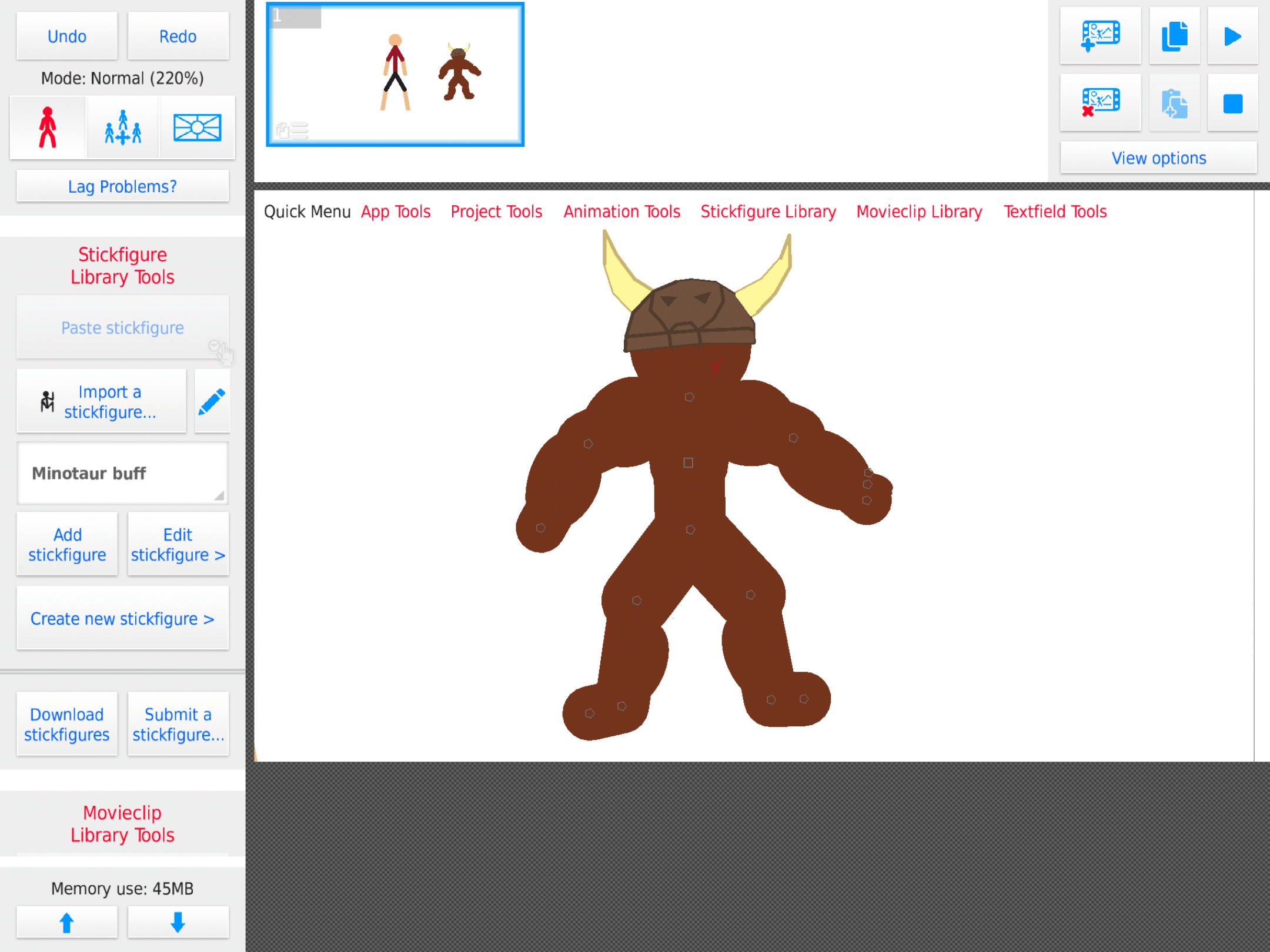Click the pencil edit icon beside Import
The width and height of the screenshot is (1270, 952).
(212, 400)
